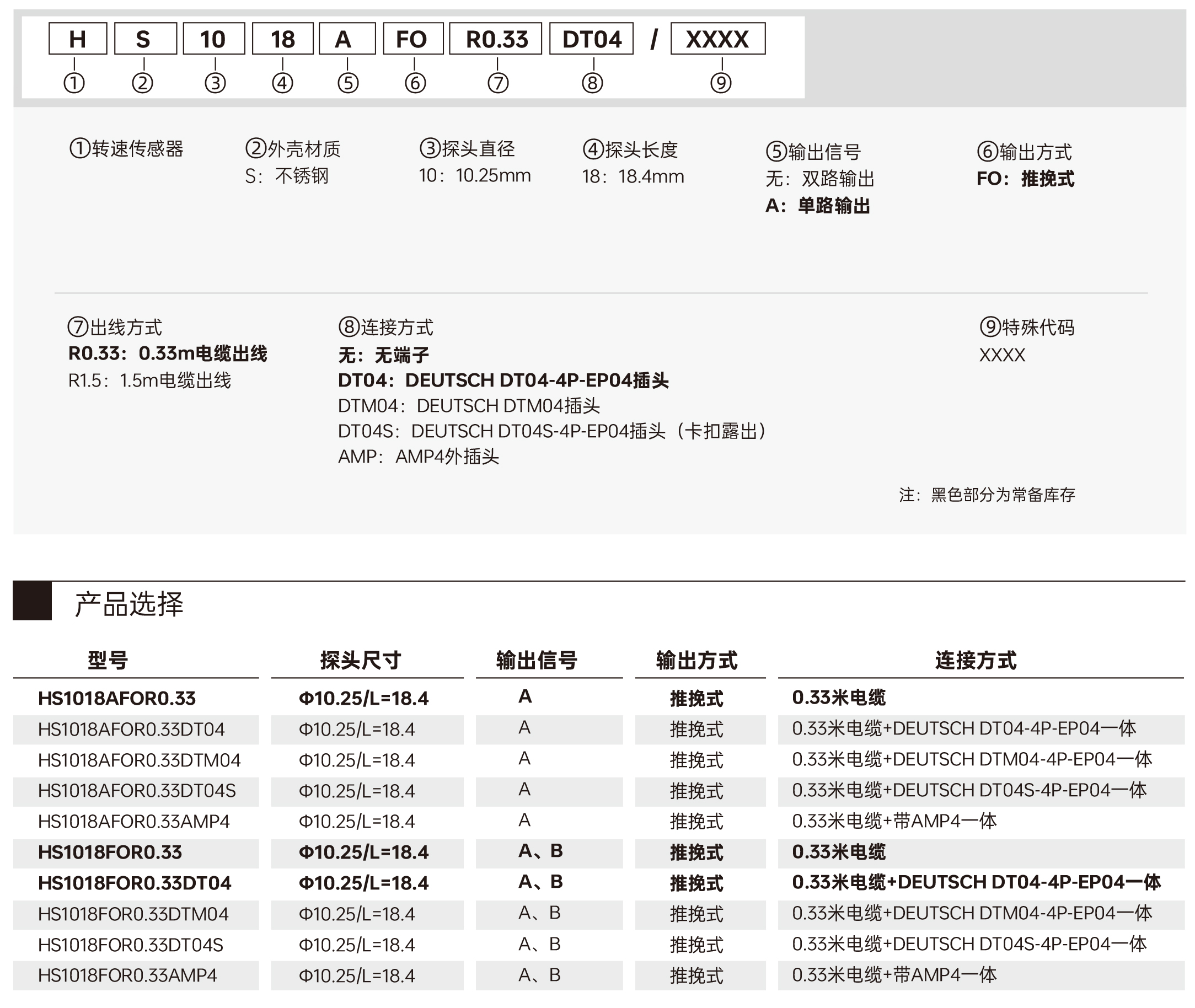Click the 'FO' code box
Viewport: 1195px width, 1008px height.
pyautogui.click(x=413, y=38)
